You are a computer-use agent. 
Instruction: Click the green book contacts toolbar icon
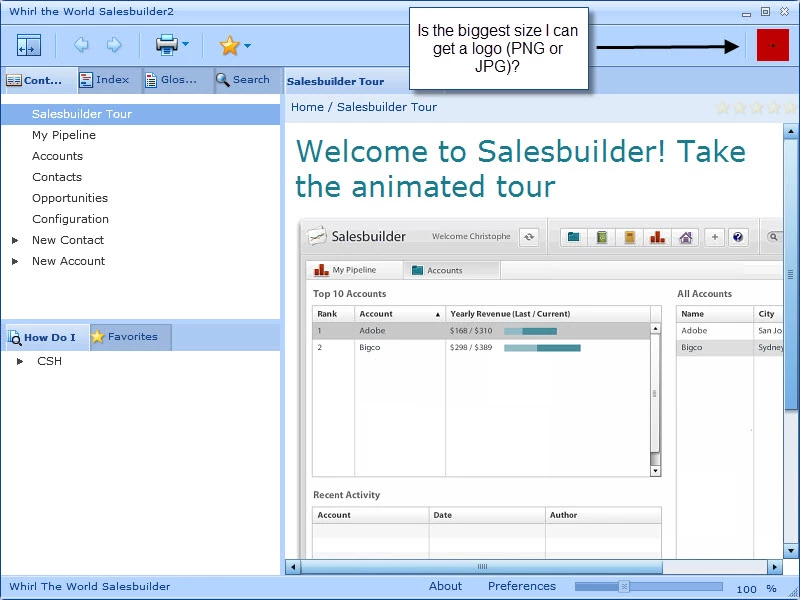coord(602,237)
